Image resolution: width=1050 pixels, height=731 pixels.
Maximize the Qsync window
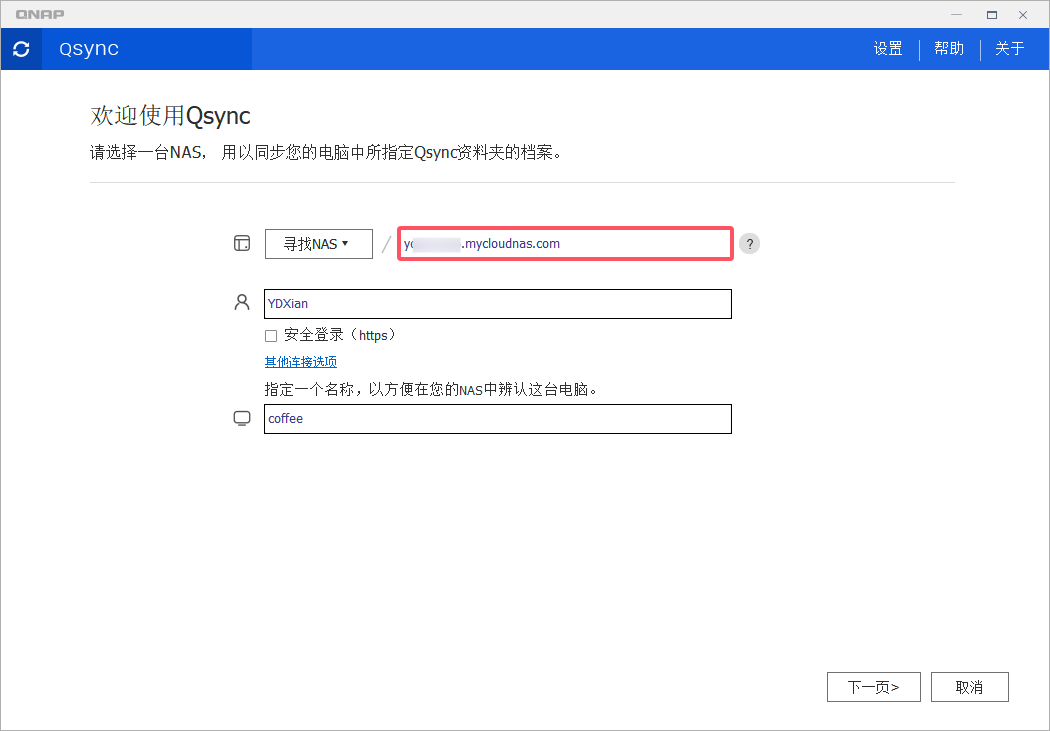992,15
